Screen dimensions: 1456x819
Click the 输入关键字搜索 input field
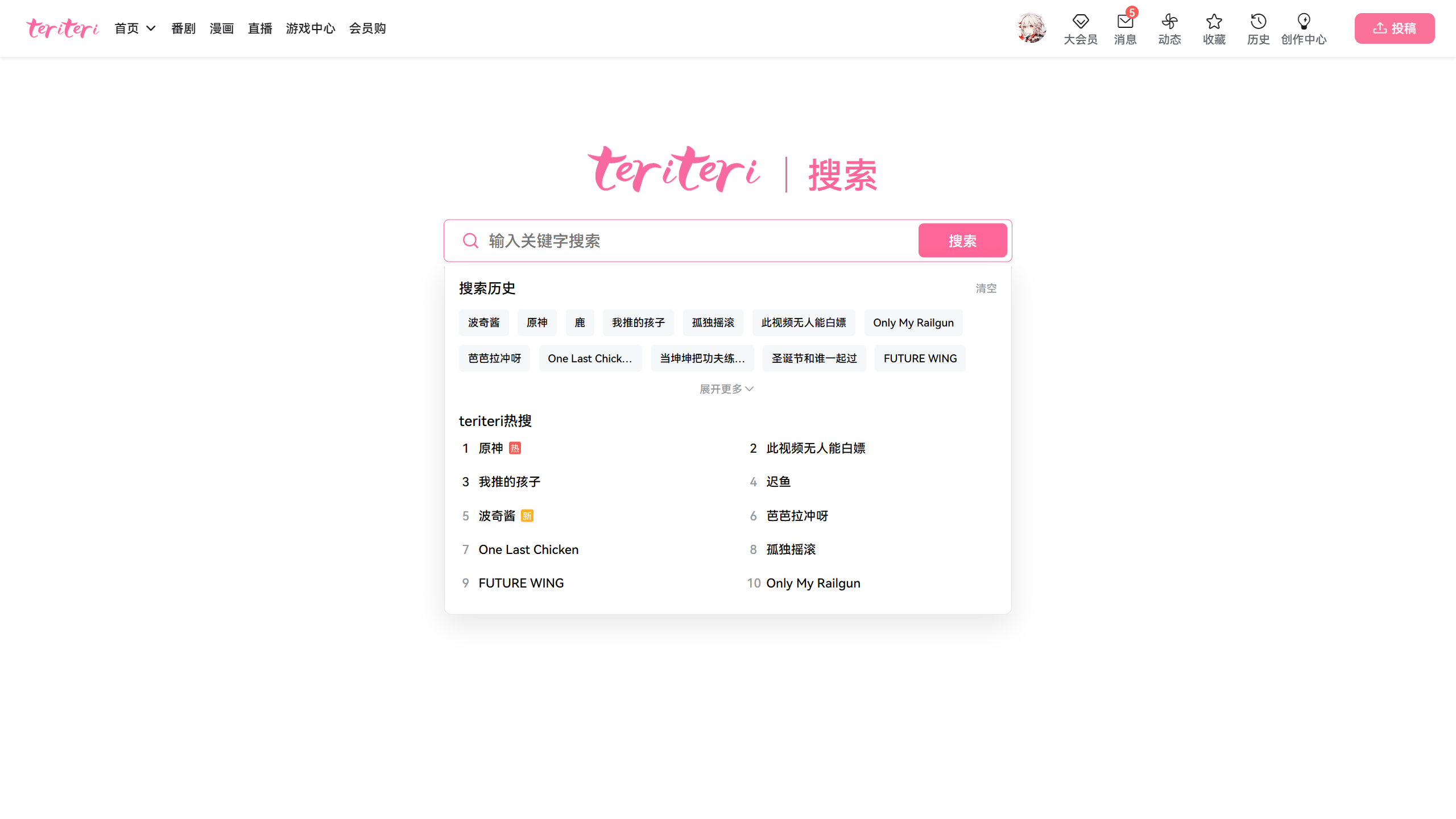pos(700,241)
